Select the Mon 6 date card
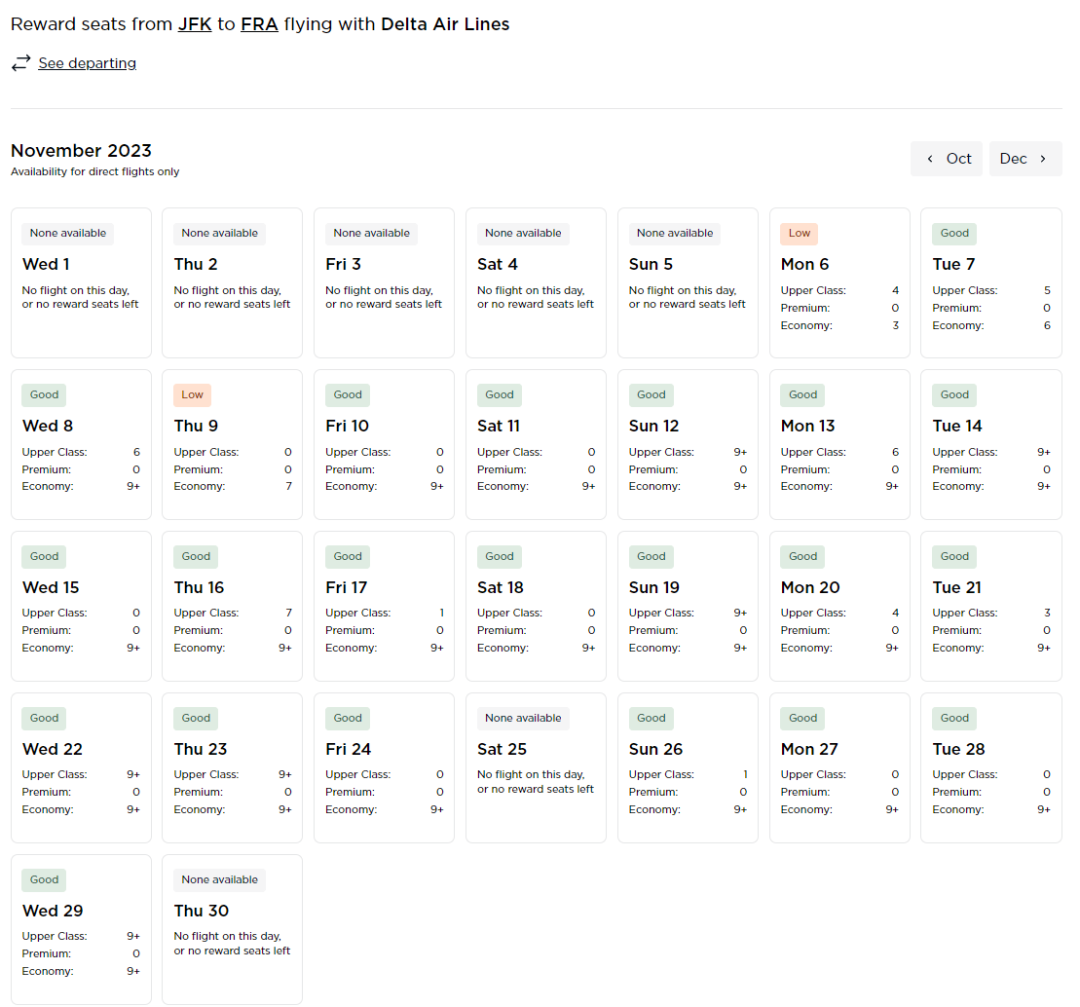The height and width of the screenshot is (1007, 1080). [x=839, y=283]
